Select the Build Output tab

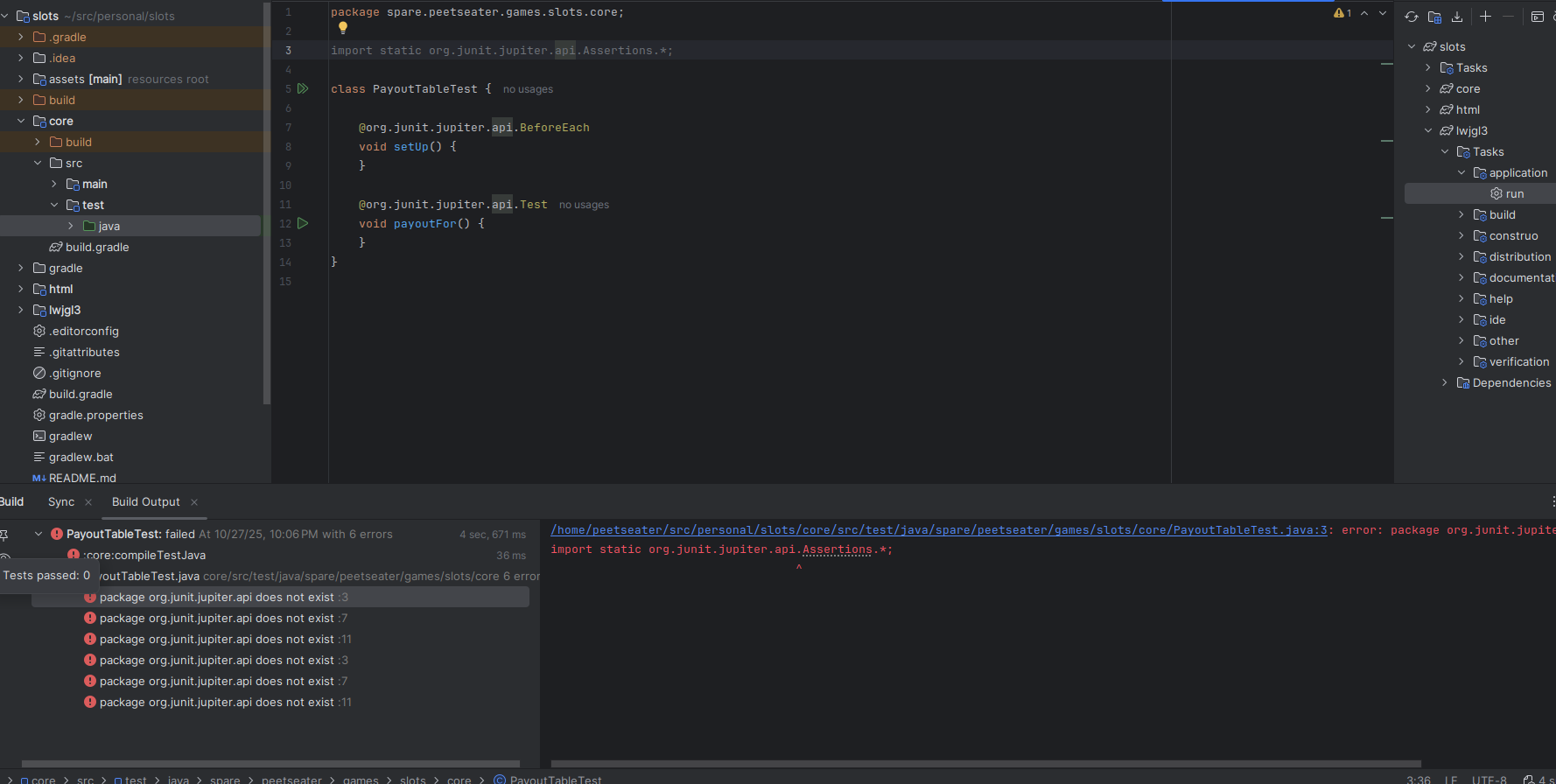(145, 501)
